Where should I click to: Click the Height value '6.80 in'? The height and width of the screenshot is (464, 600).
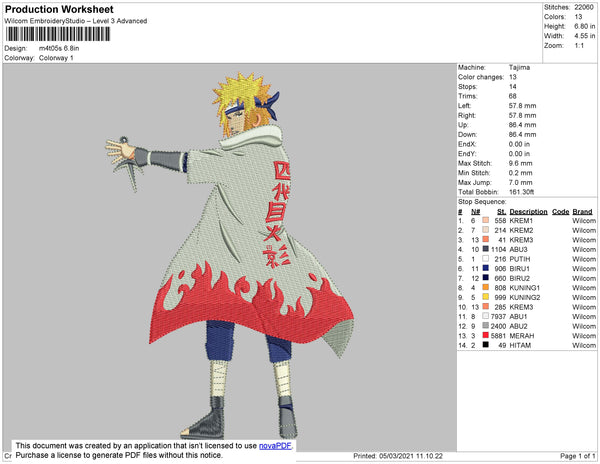[x=585, y=26]
